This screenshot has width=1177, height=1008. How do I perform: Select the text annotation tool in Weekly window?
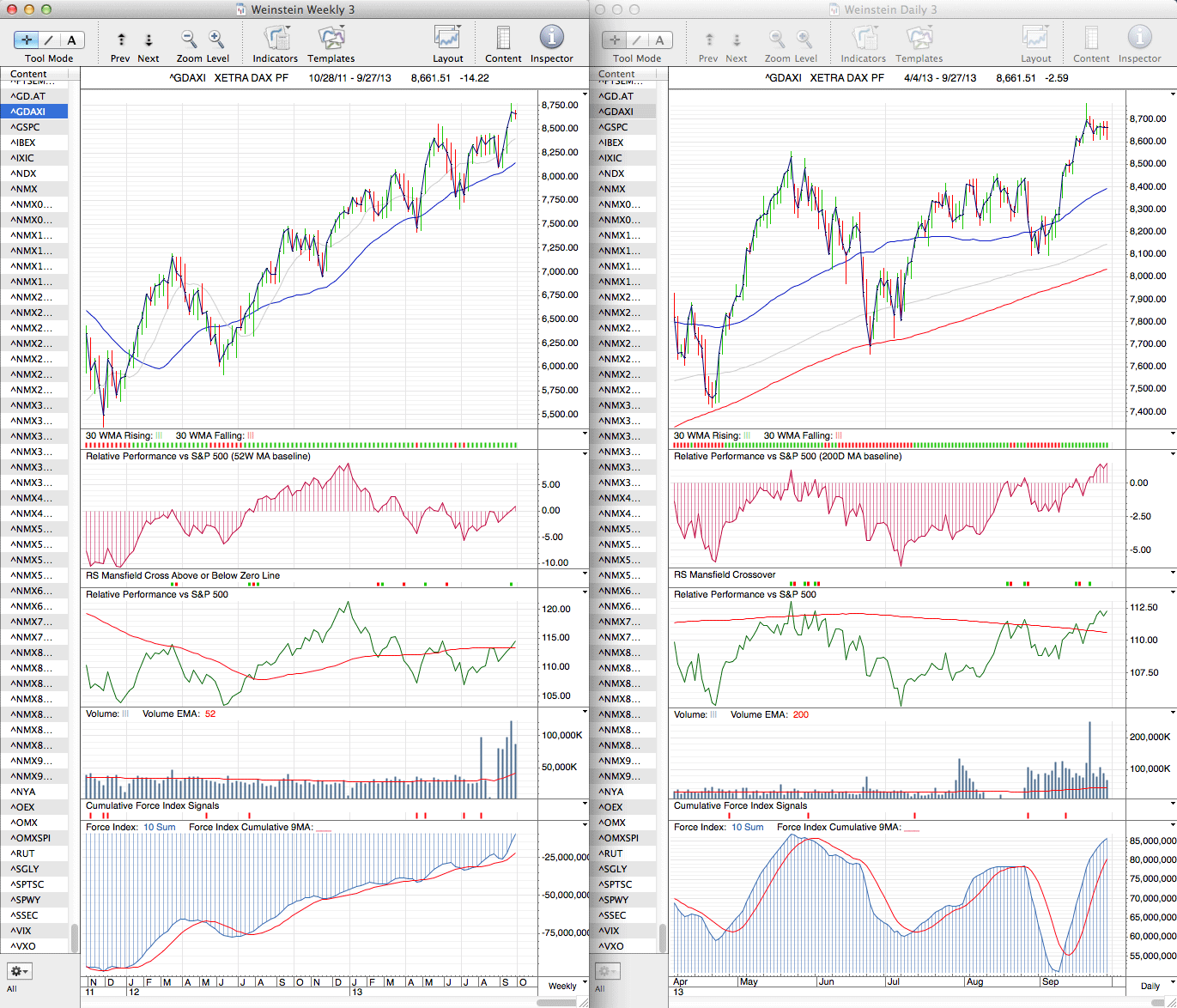(71, 39)
